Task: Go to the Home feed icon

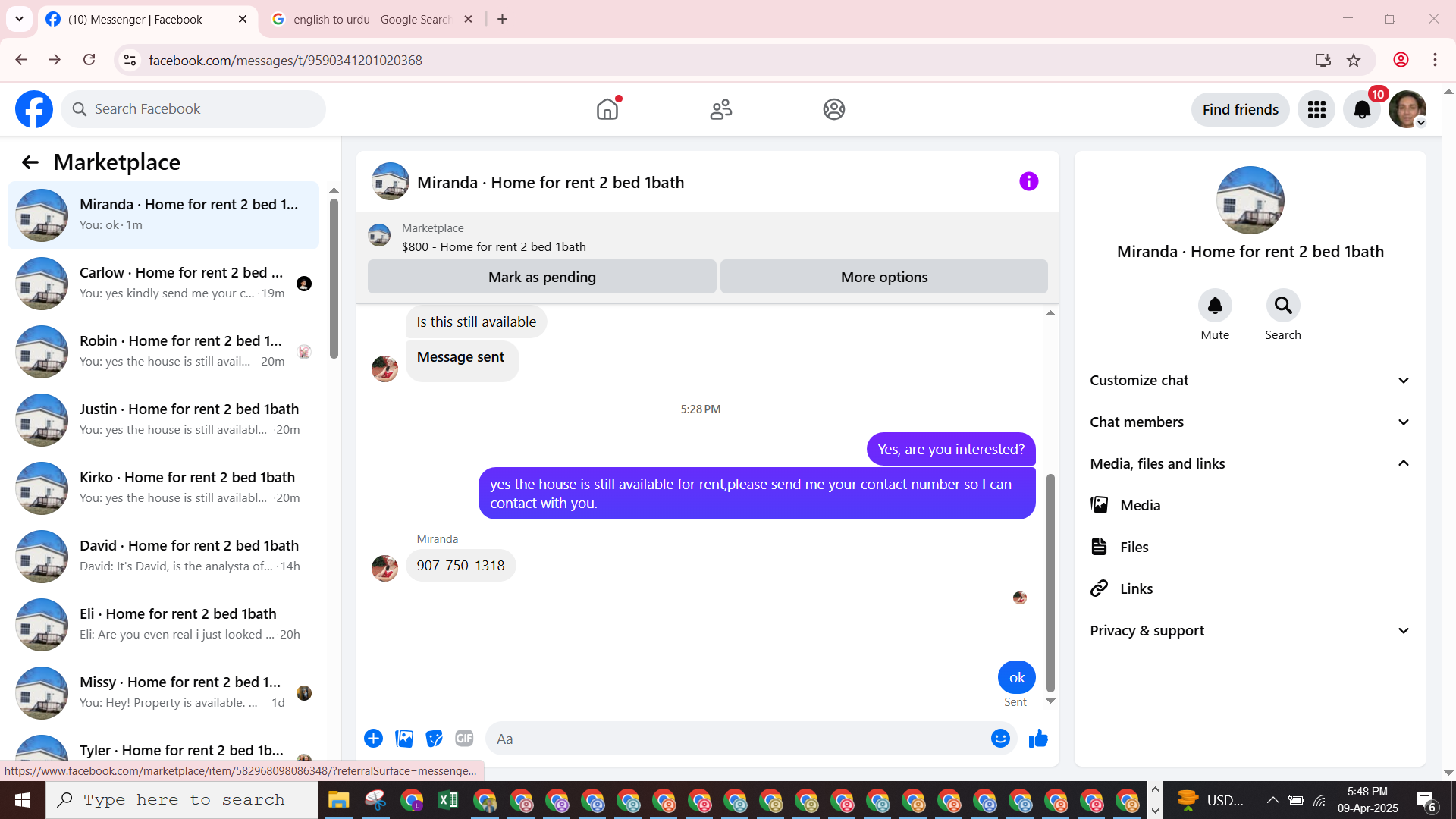Action: click(607, 109)
